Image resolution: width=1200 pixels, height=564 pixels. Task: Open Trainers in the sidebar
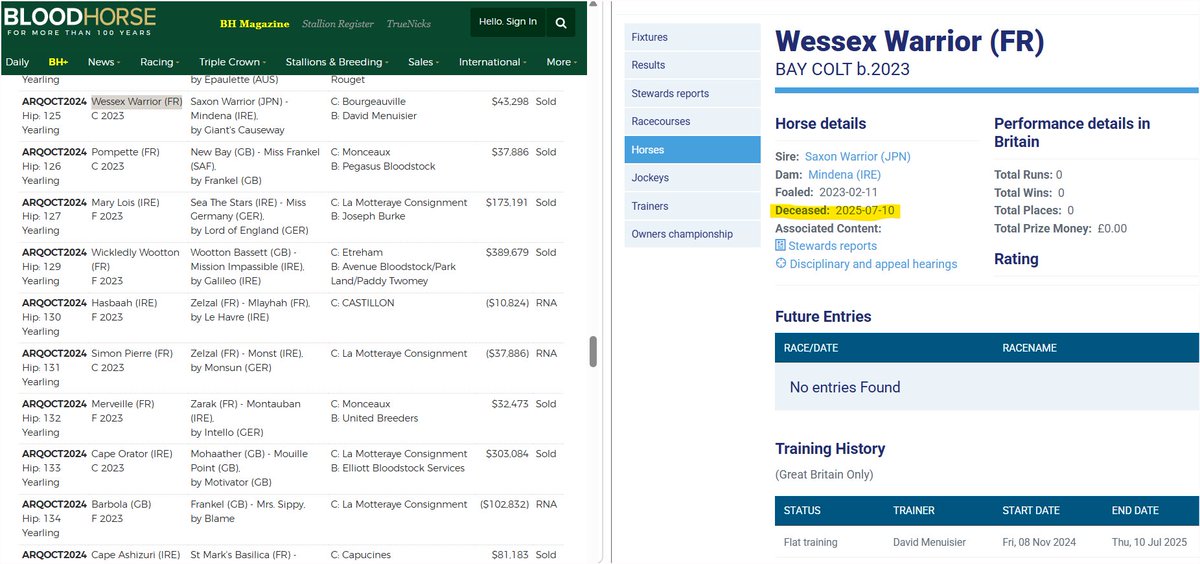692,206
